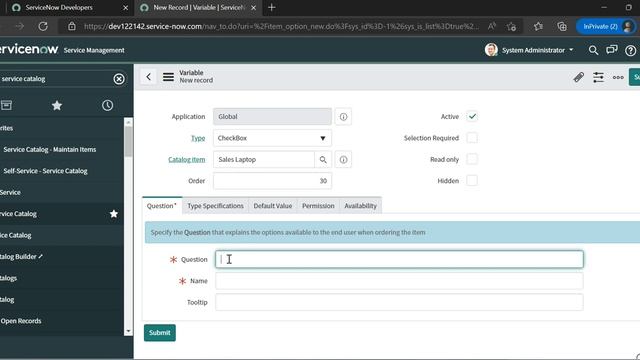This screenshot has height=360, width=640.
Task: Close the ServiceNow Developers tab
Action: point(125,8)
